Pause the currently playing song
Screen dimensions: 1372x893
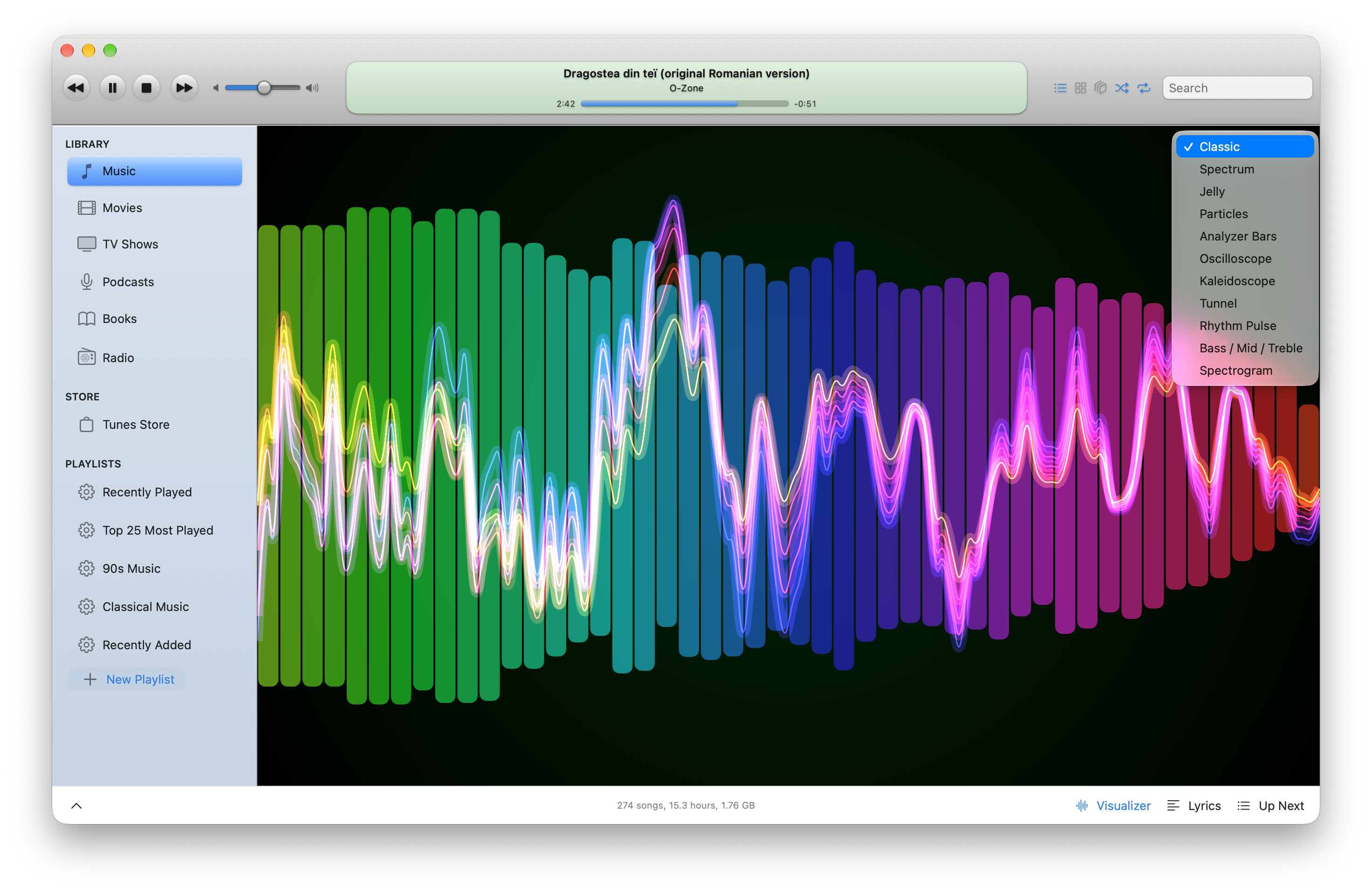pyautogui.click(x=112, y=88)
